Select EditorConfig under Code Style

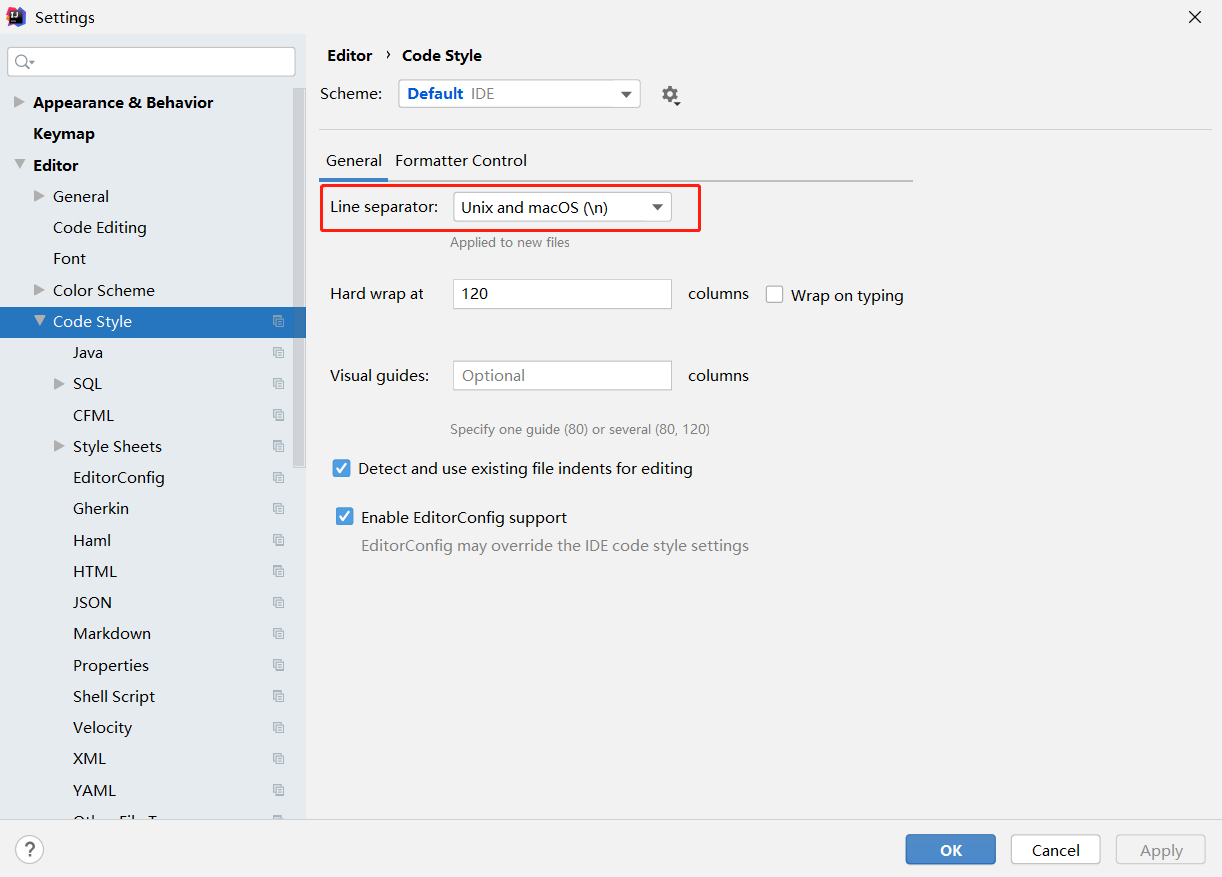(119, 478)
